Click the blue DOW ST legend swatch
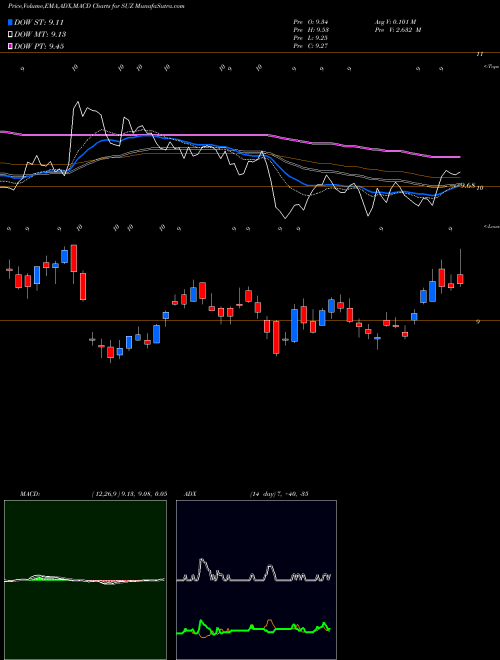 (11, 22)
